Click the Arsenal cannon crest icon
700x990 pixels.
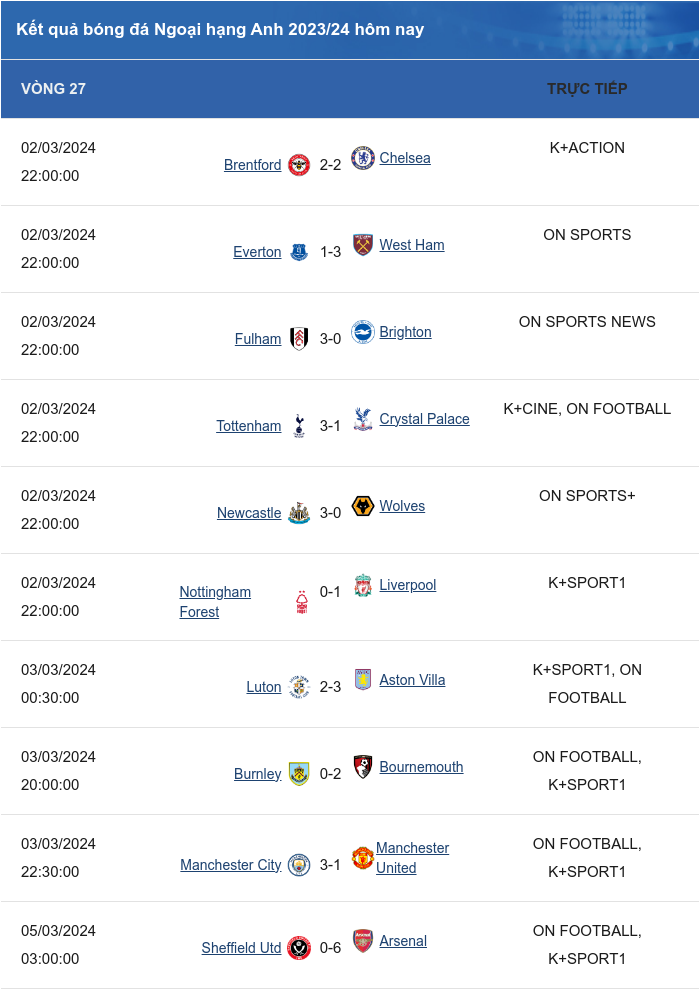pos(363,941)
